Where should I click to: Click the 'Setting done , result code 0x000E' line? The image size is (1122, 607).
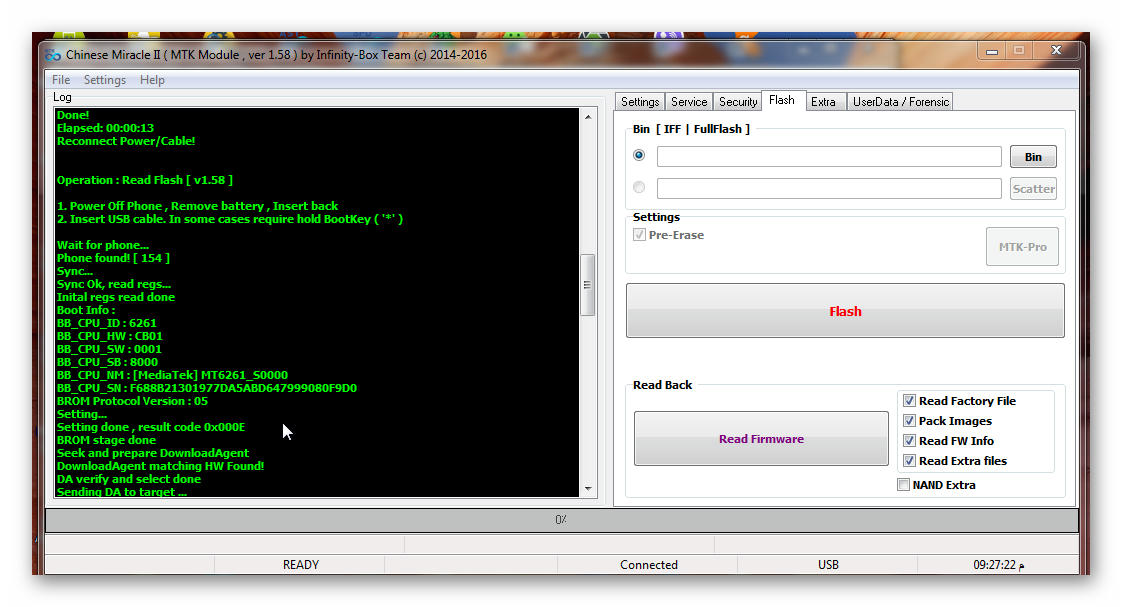point(151,427)
